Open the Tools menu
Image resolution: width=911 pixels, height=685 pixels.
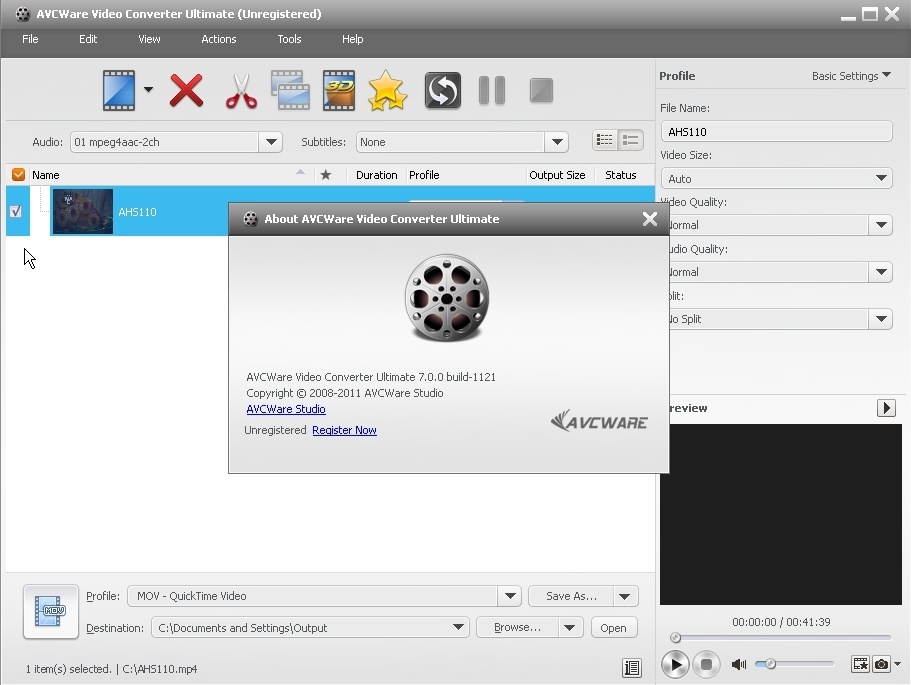point(288,39)
